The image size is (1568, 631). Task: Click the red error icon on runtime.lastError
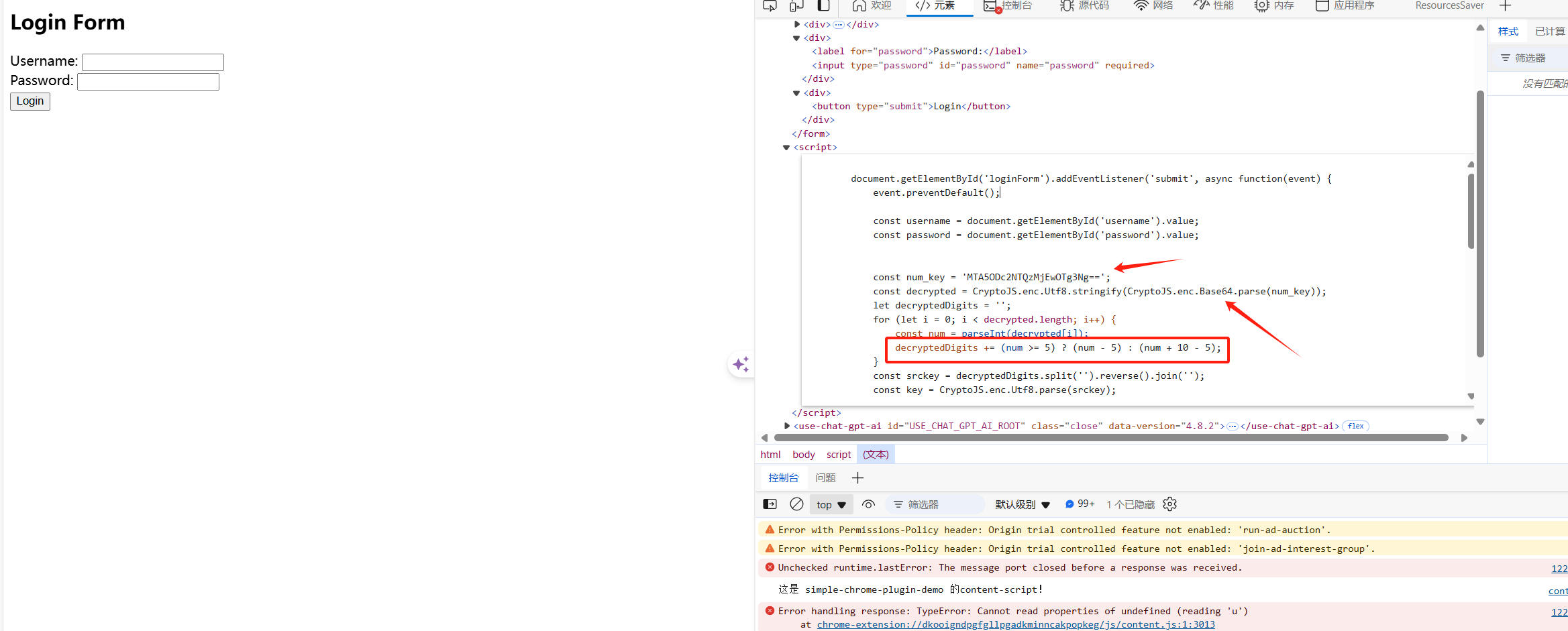pyautogui.click(x=770, y=567)
